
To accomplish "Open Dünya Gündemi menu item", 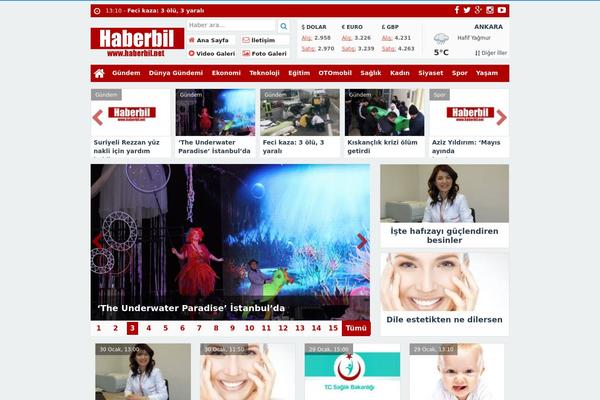I will [176, 73].
